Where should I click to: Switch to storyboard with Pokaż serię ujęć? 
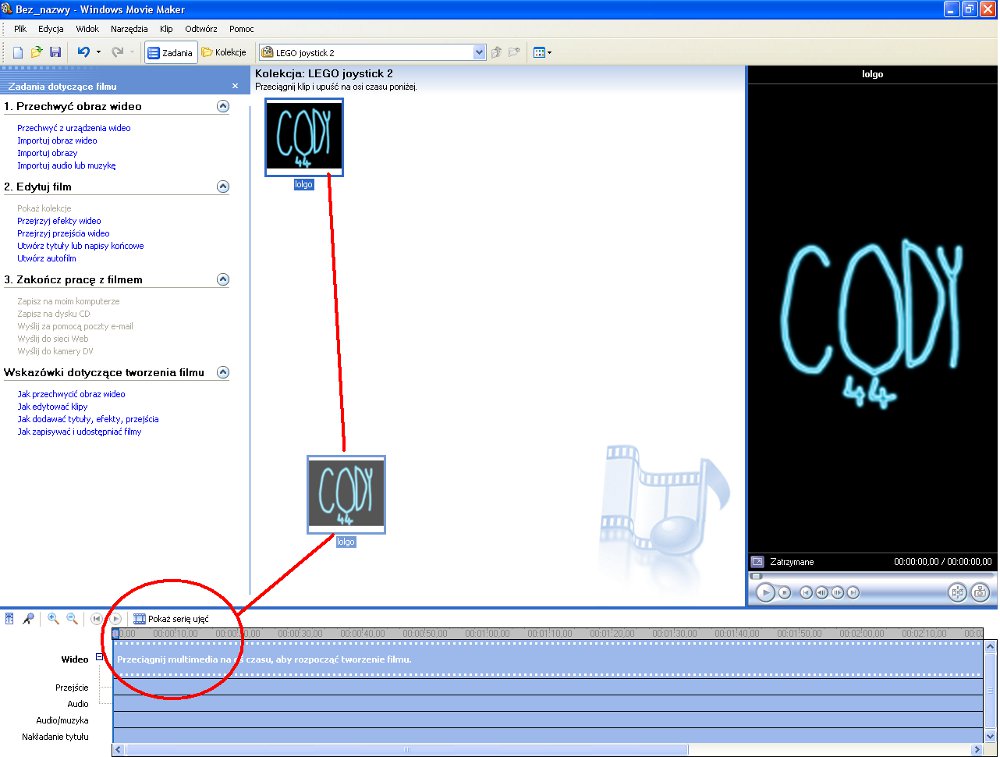tap(171, 619)
